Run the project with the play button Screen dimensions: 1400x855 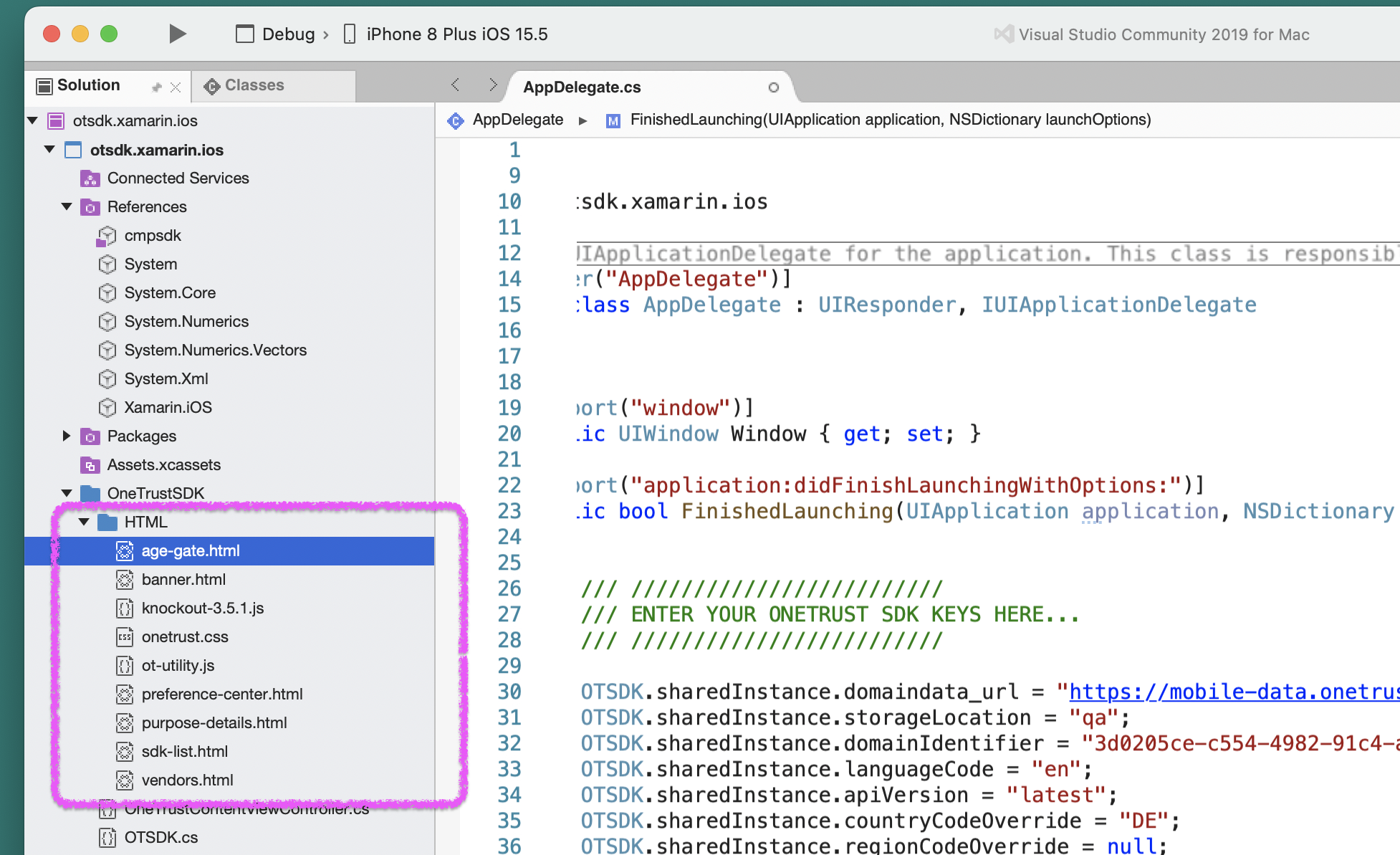click(x=177, y=34)
